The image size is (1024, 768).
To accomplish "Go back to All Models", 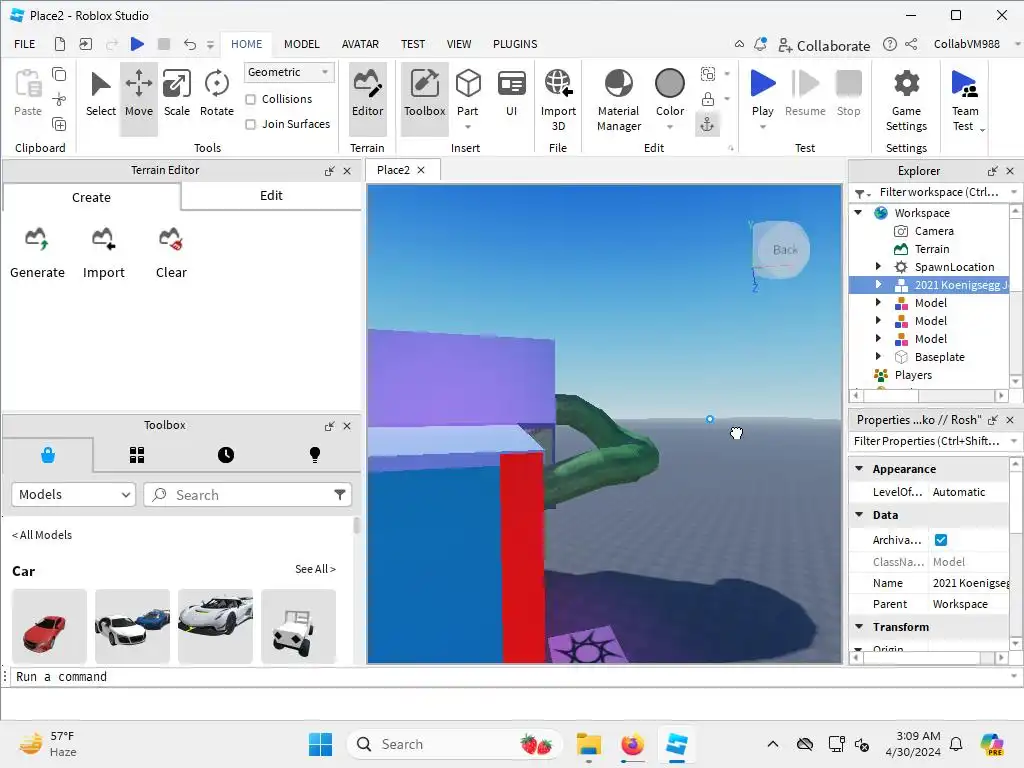I will coord(42,535).
